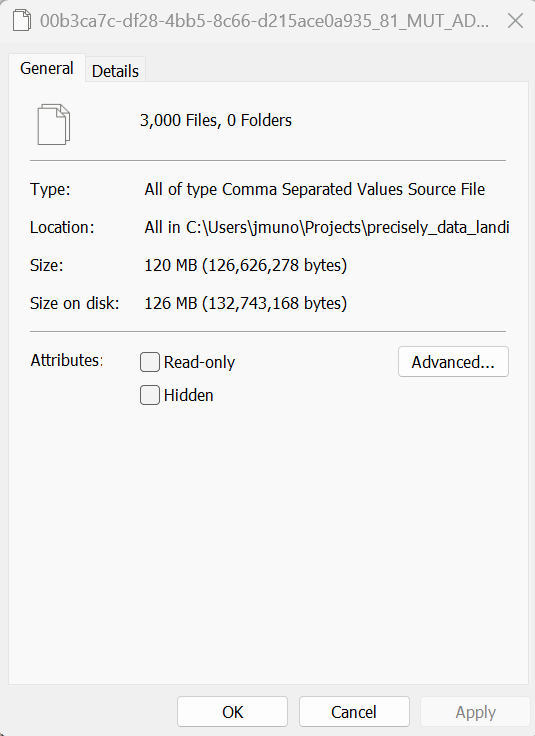The height and width of the screenshot is (736, 535).
Task: Click the dialog title filename text
Action: click(264, 21)
